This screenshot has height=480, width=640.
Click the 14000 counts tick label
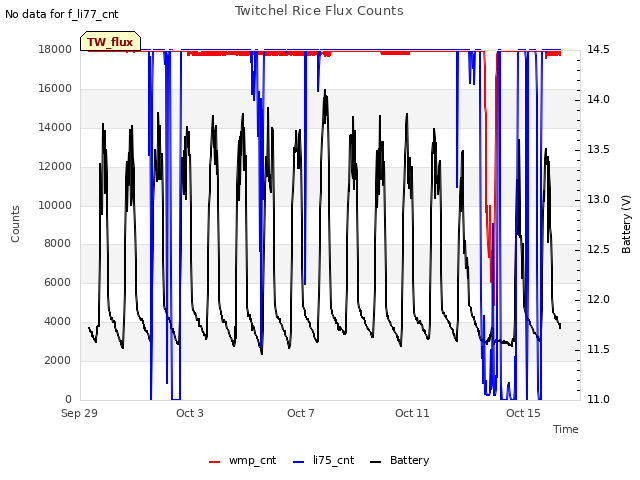coord(55,127)
